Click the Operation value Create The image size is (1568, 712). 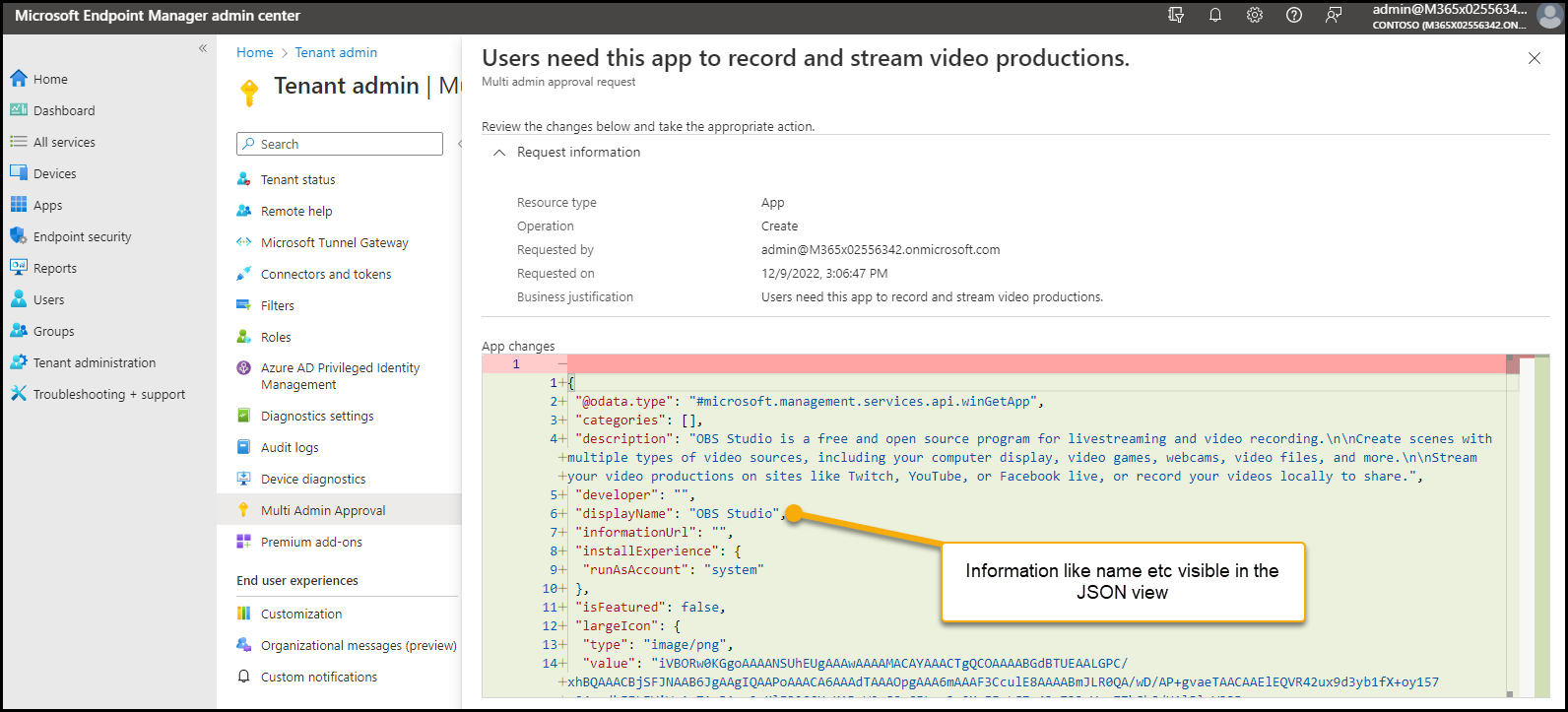779,226
